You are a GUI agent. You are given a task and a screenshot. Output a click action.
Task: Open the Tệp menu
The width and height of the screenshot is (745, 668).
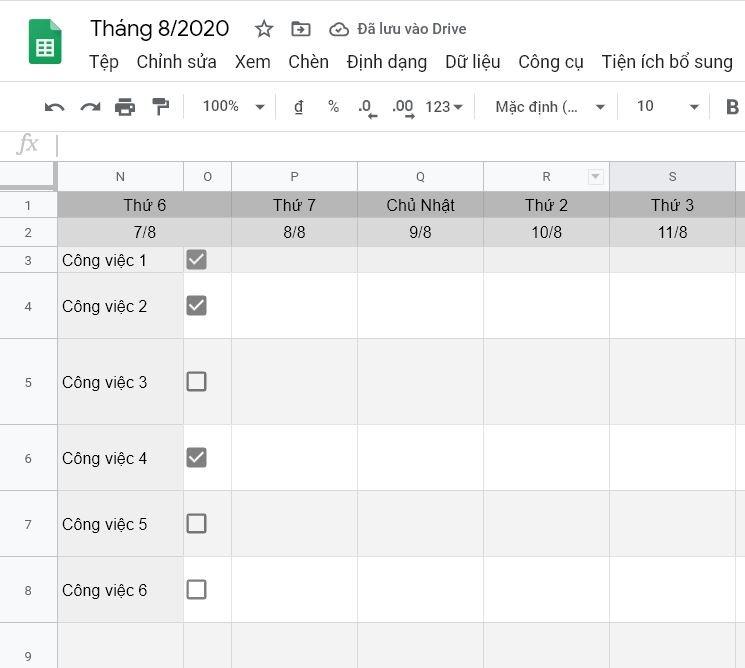point(104,62)
